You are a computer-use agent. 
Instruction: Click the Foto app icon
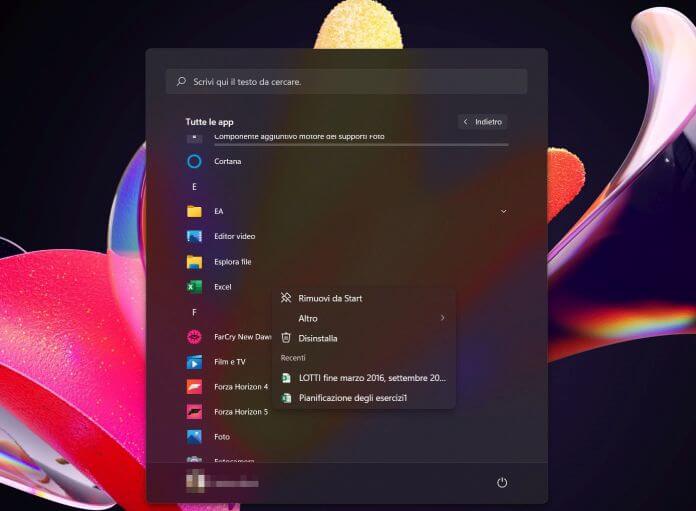194,437
